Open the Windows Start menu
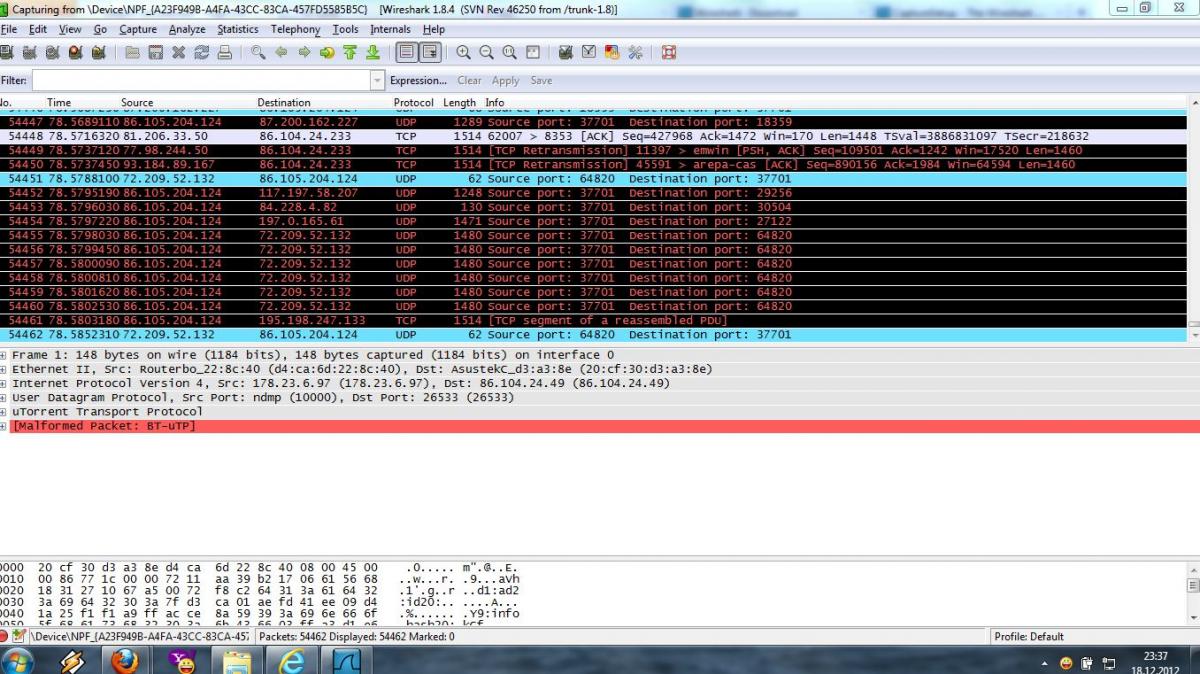 coord(17,660)
